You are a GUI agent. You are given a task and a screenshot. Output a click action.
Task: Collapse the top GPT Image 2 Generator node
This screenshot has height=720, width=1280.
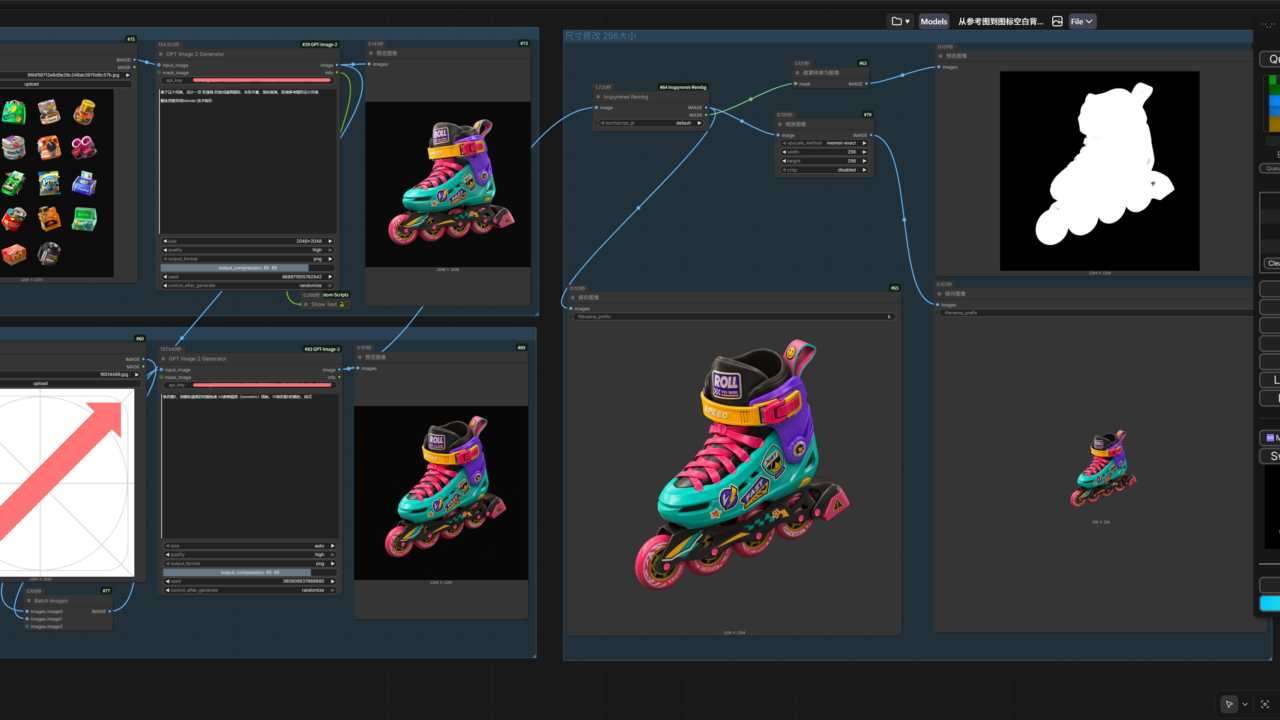[x=161, y=54]
